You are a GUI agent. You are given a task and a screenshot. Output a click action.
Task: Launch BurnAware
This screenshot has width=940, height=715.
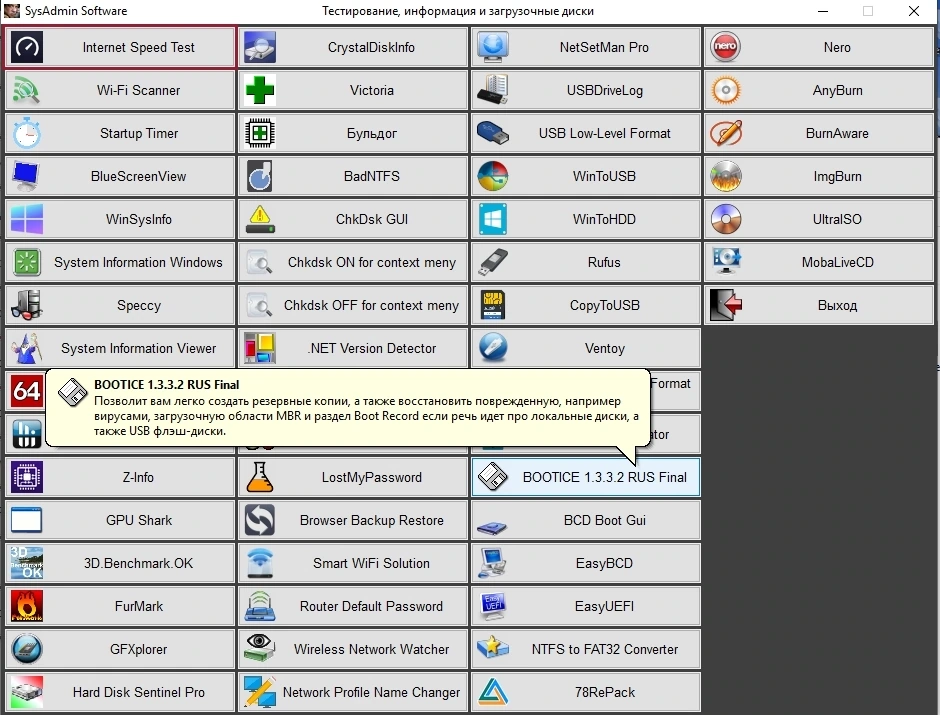coord(819,133)
